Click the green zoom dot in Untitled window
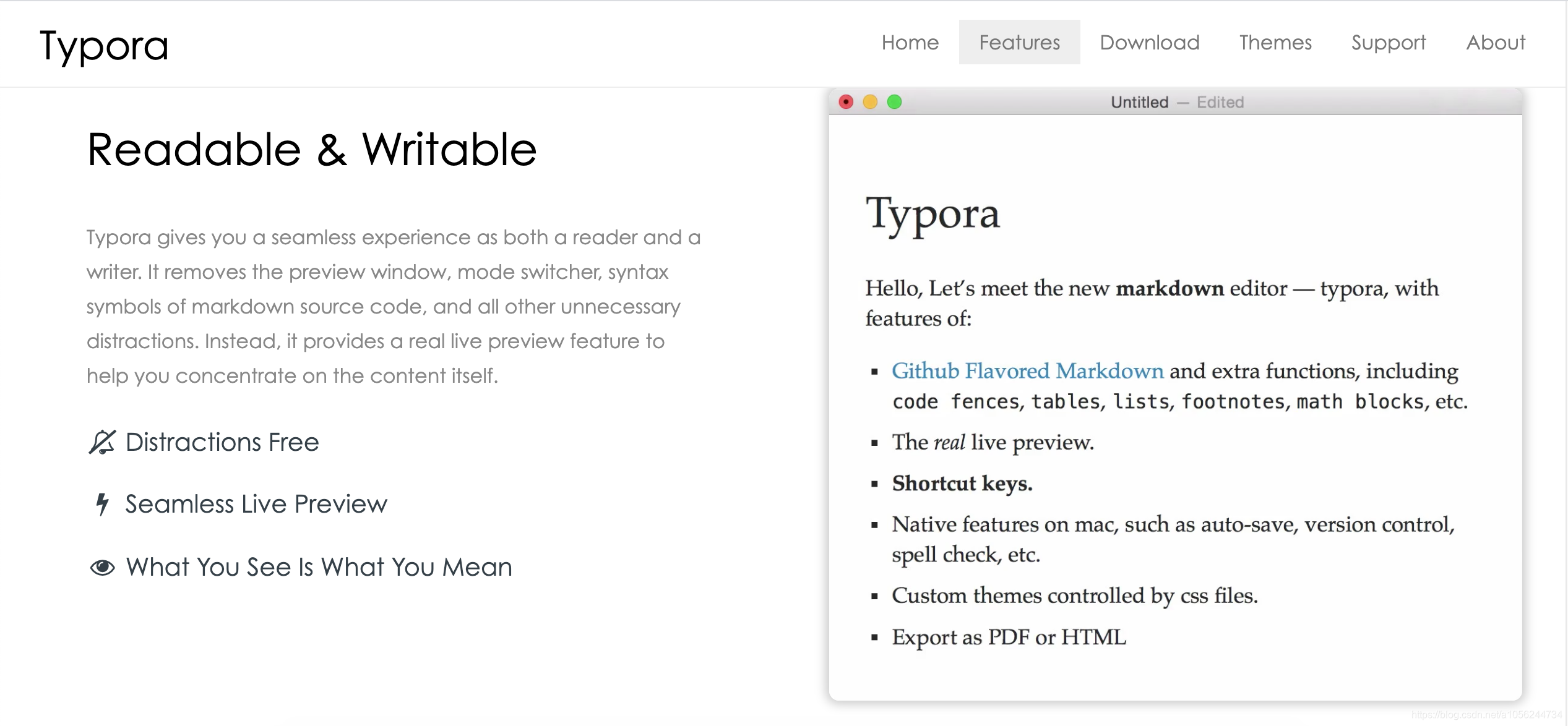The height and width of the screenshot is (726, 1568). click(894, 102)
